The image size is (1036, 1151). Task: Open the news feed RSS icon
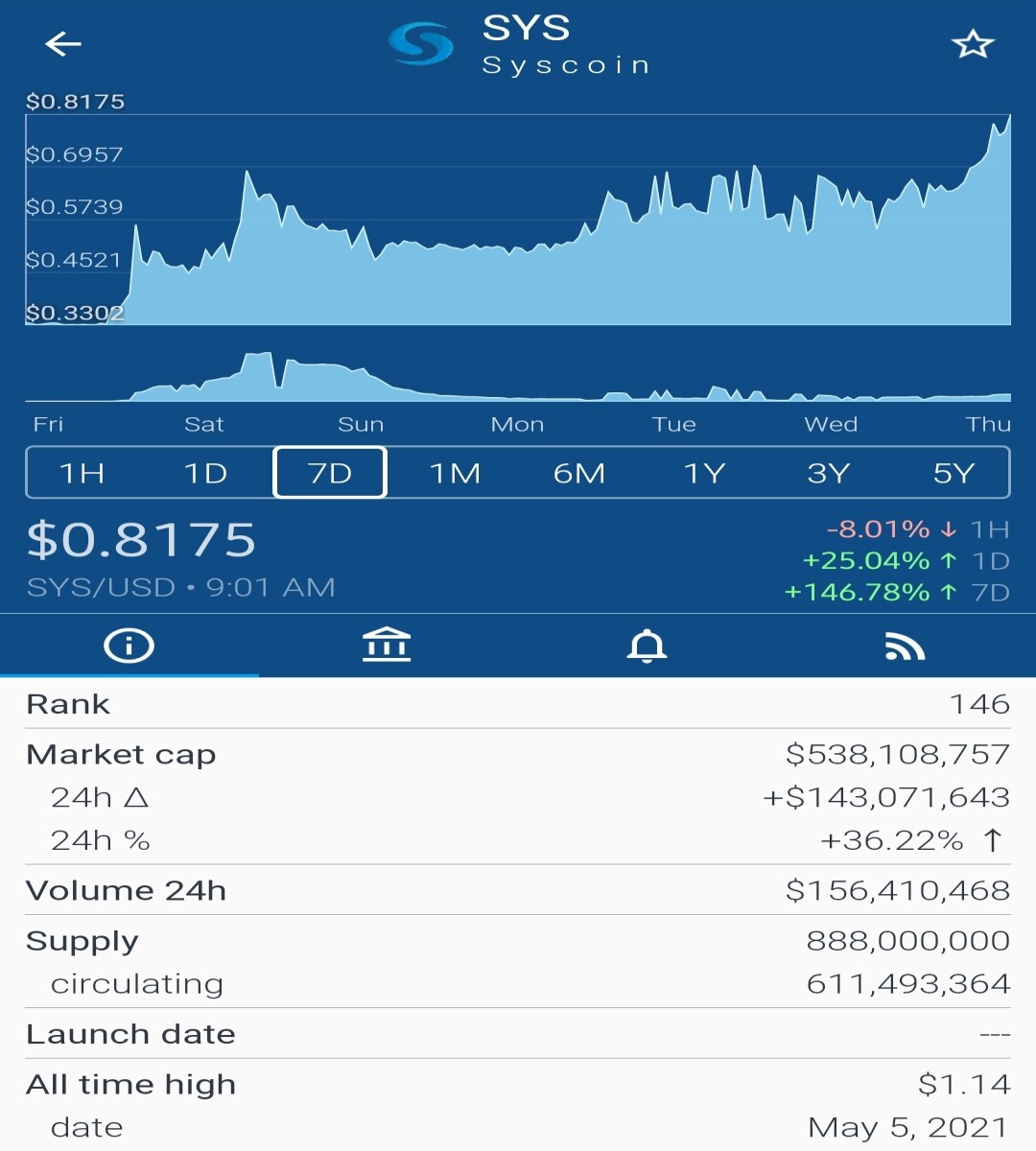coord(905,646)
